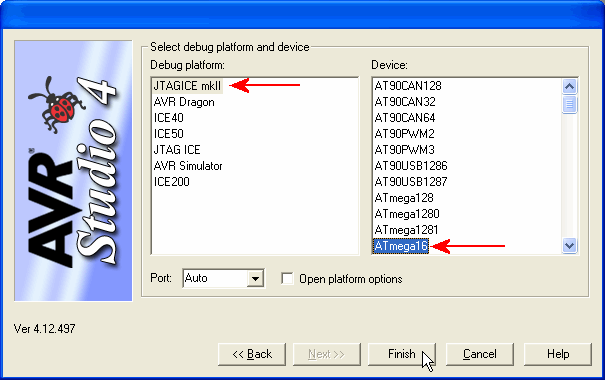Choose AT90CAN64 in Device list
This screenshot has width=605, height=380.
coord(405,118)
